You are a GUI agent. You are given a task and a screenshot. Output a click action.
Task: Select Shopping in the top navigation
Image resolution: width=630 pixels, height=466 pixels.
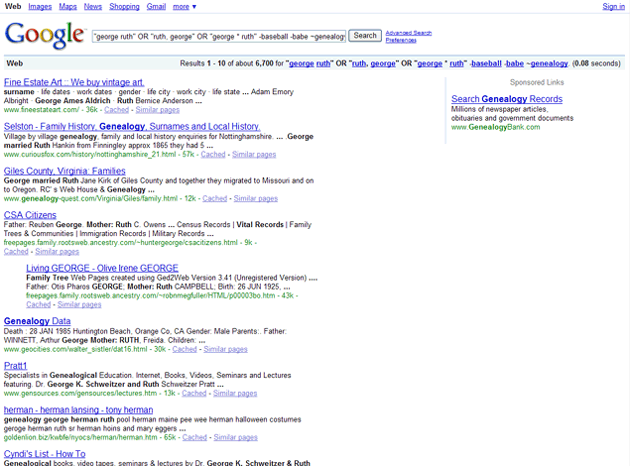[124, 6]
